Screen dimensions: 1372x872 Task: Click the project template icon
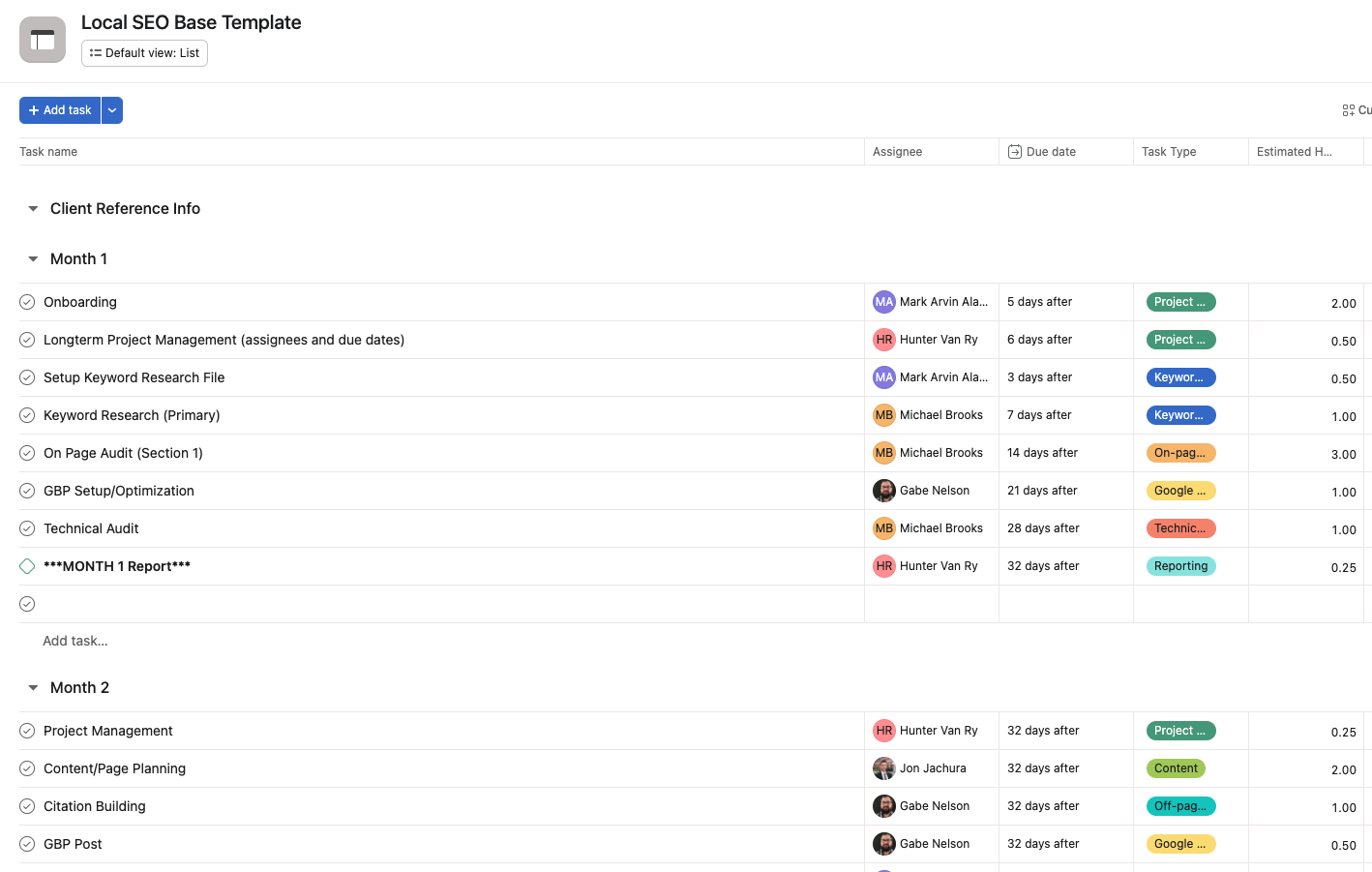pos(43,40)
